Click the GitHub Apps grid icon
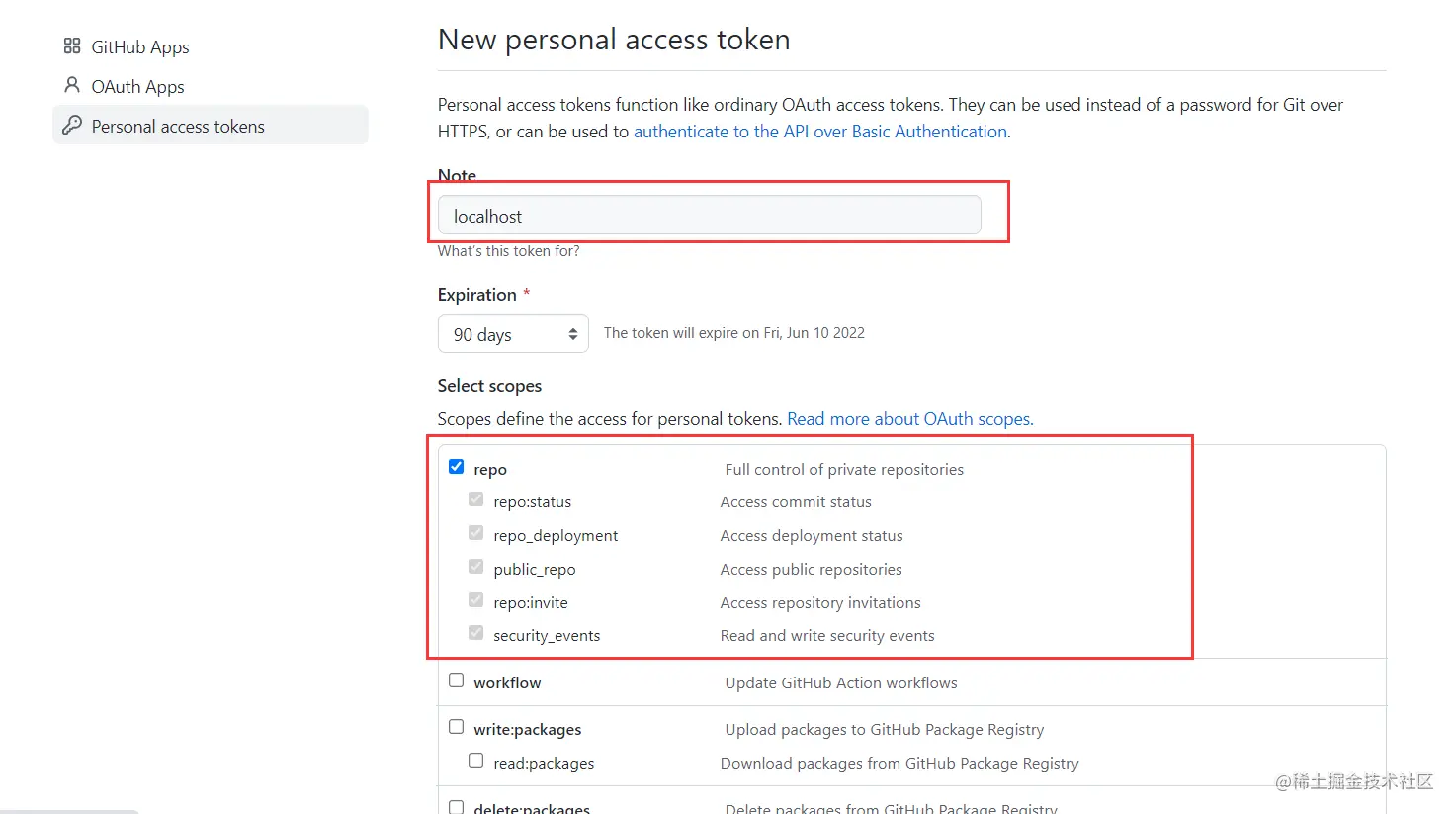 click(72, 46)
